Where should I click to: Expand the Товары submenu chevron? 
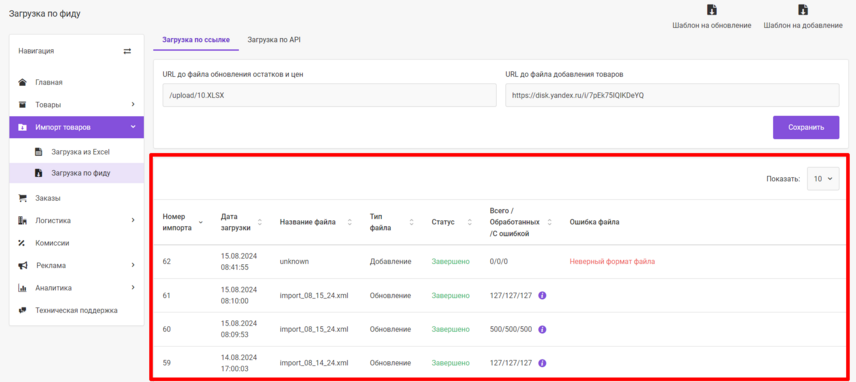point(133,104)
